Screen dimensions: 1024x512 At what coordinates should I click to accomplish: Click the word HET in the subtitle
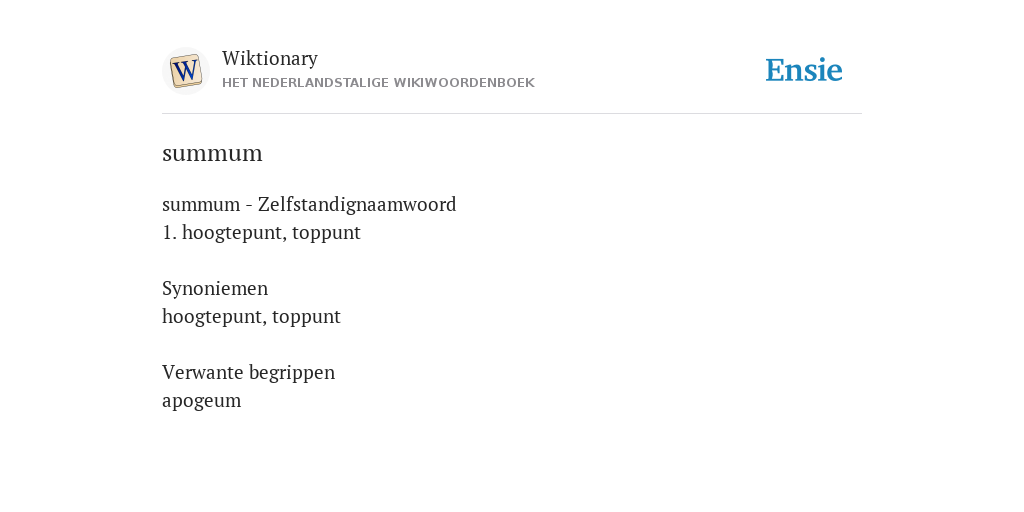(x=235, y=83)
